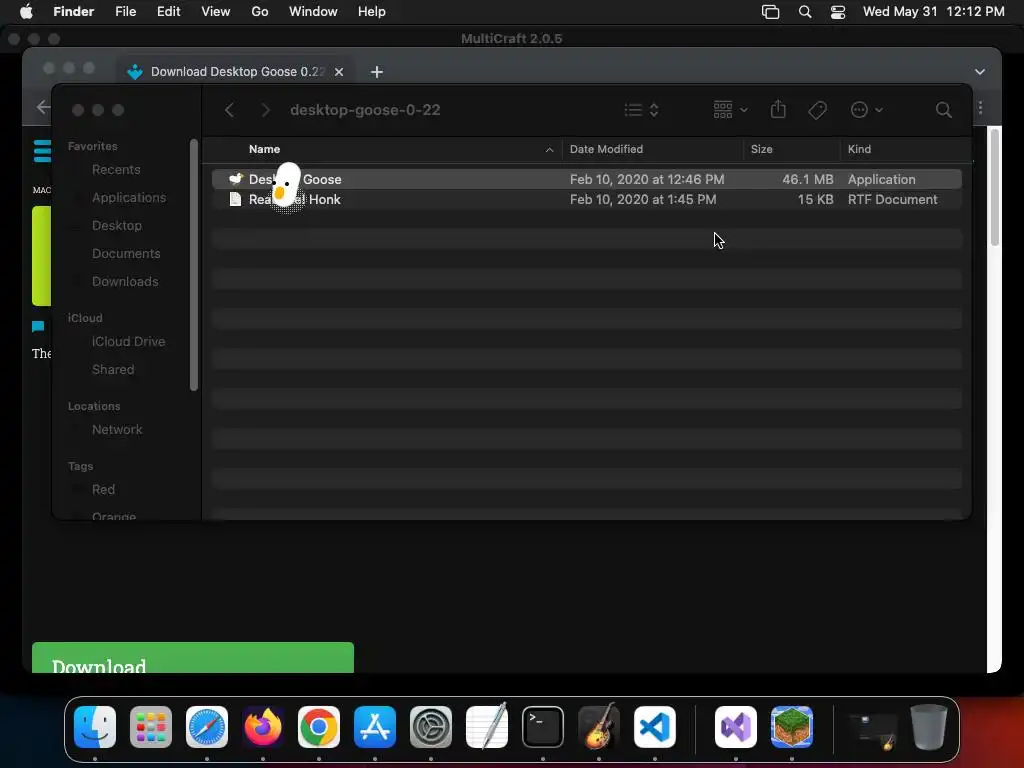Select the Download Desktop Goose browser tab
This screenshot has width=1024, height=768.
(235, 72)
